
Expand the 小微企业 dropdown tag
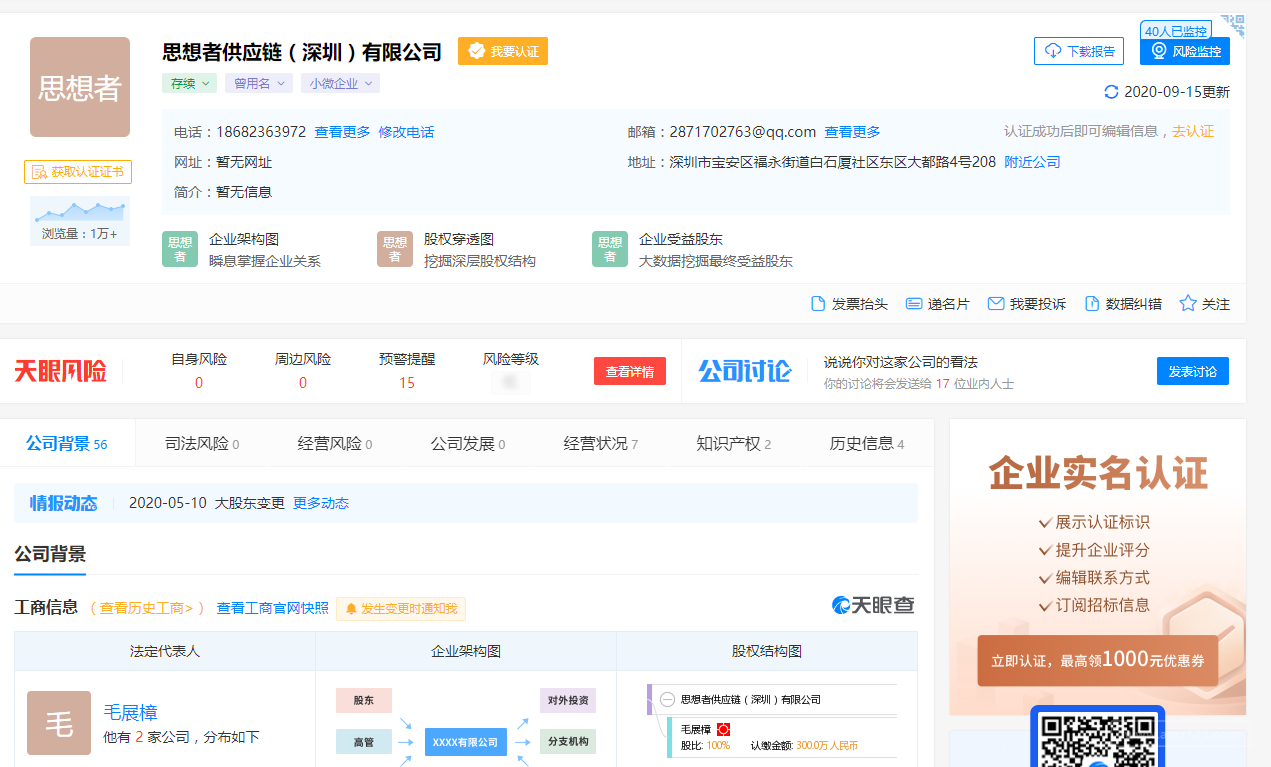(340, 84)
